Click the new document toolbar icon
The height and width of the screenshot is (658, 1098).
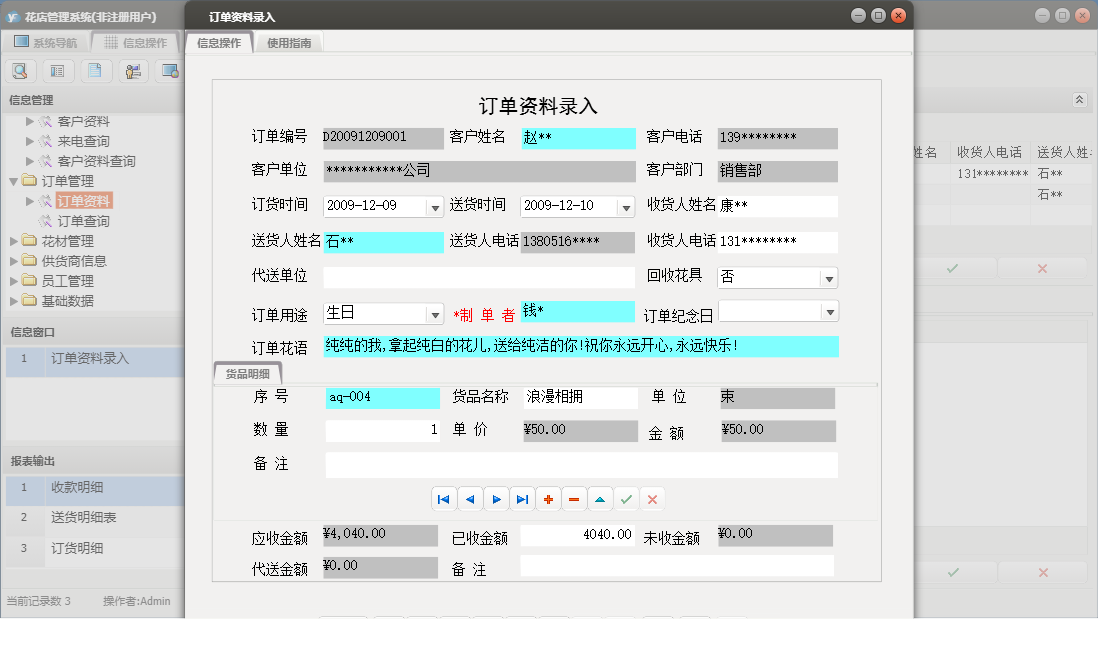[x=95, y=70]
